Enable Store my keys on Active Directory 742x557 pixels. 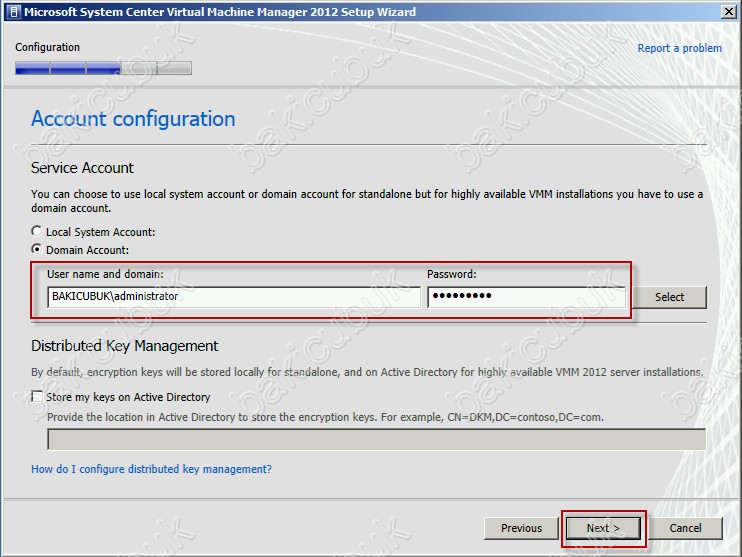click(36, 396)
